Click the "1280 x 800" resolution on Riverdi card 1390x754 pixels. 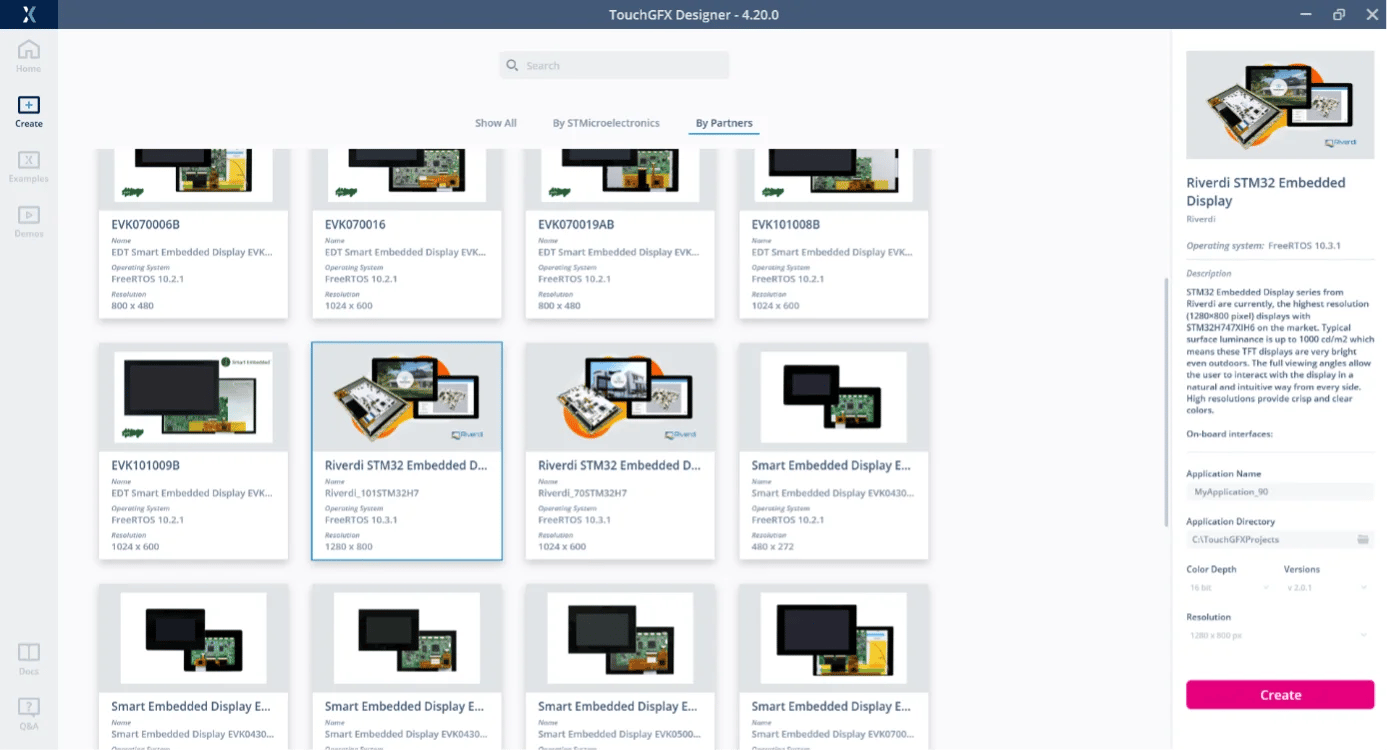coord(349,547)
